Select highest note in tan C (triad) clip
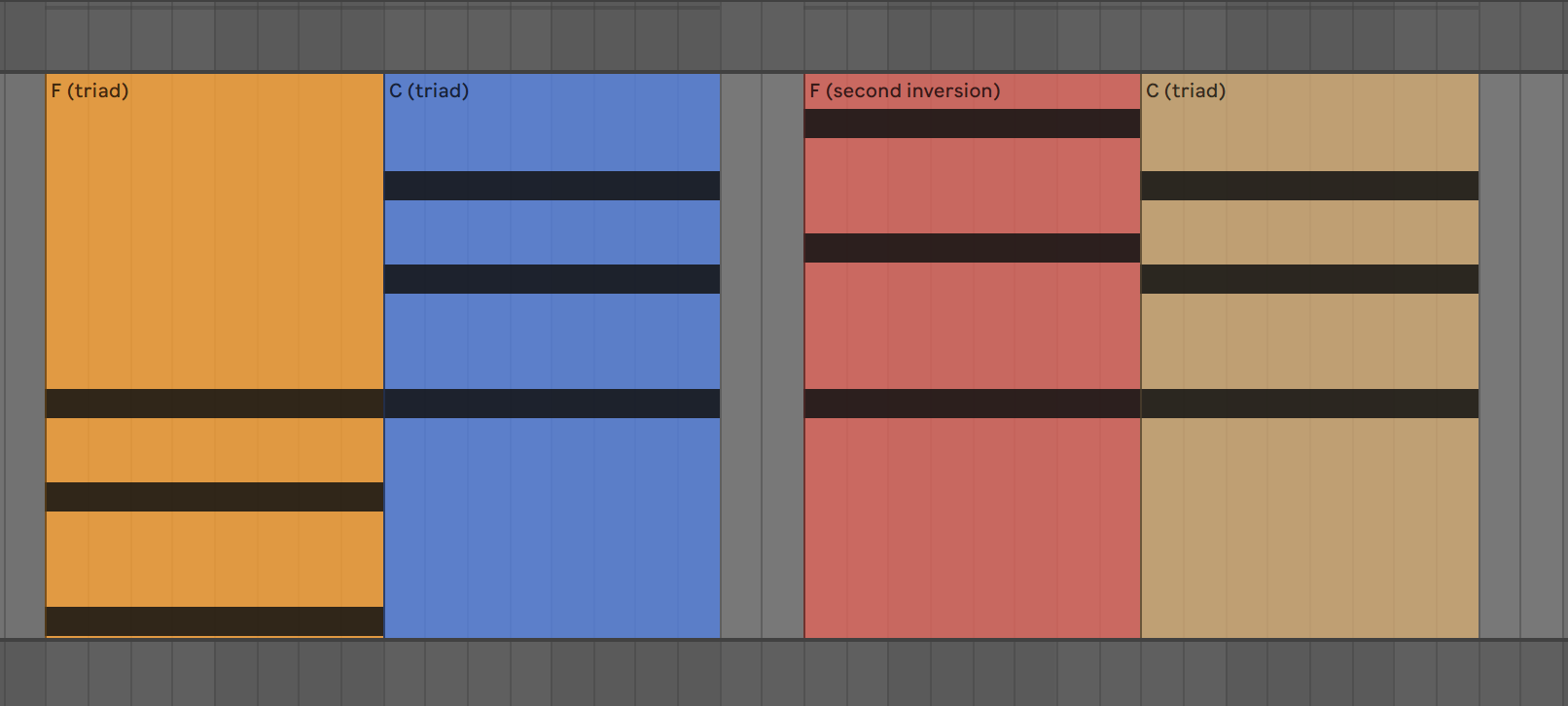This screenshot has height=706, width=1568. coord(1310,186)
